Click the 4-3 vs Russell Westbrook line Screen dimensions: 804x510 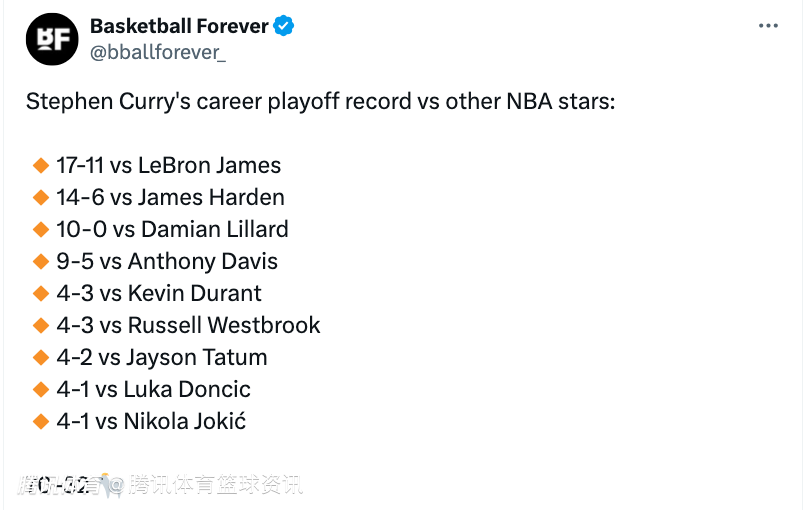tap(188, 325)
